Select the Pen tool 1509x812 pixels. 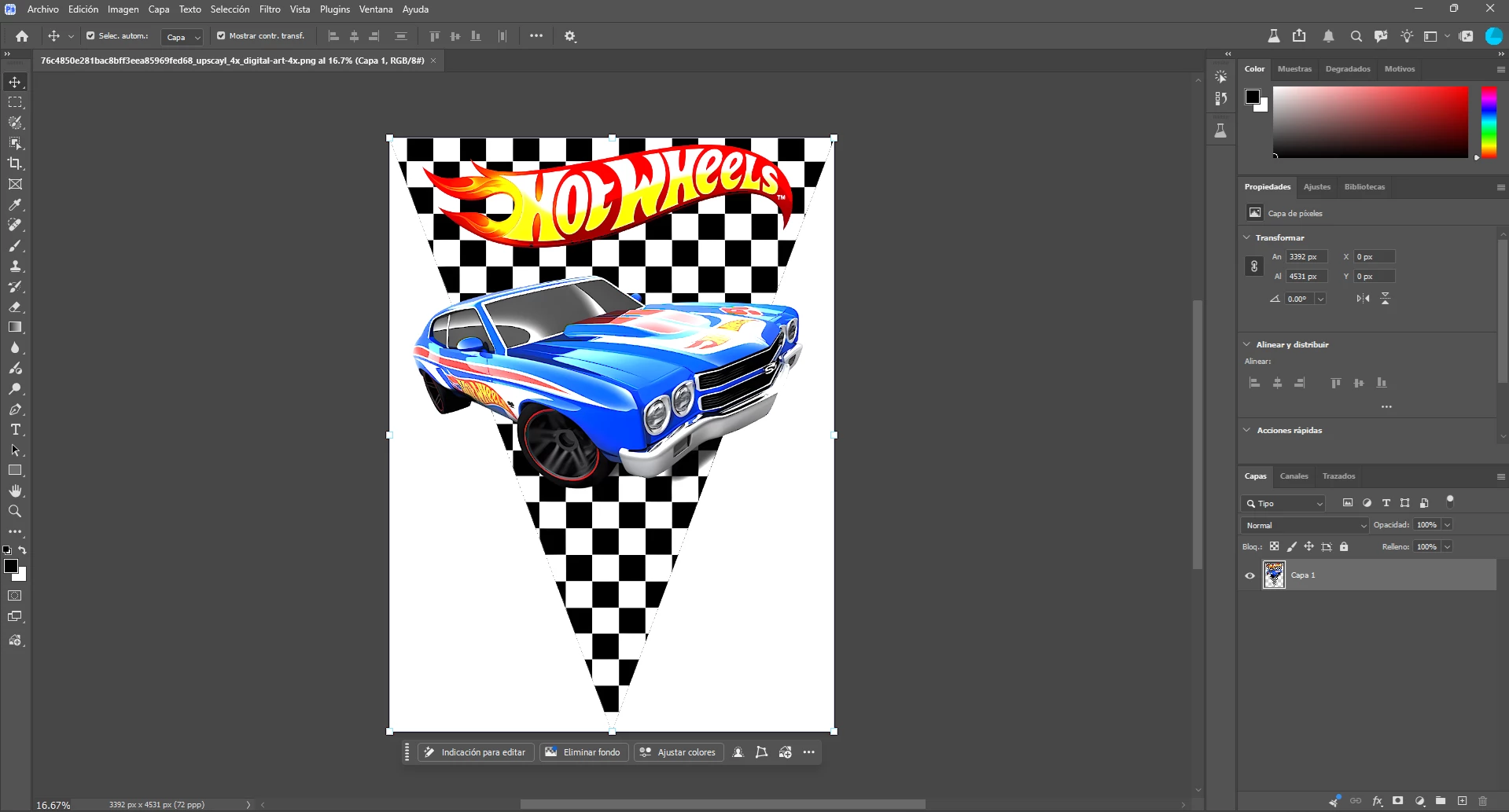(x=15, y=410)
